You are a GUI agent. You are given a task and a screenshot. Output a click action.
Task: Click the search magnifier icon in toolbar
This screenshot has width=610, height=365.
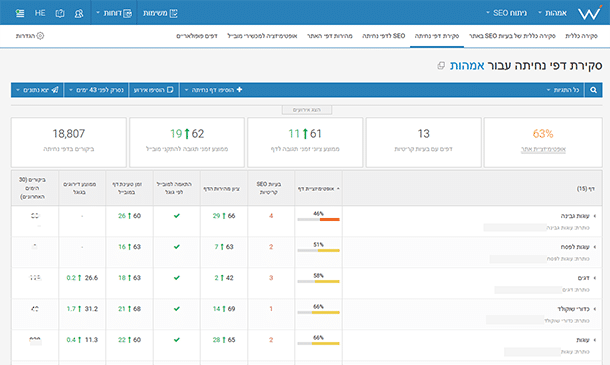(593, 90)
